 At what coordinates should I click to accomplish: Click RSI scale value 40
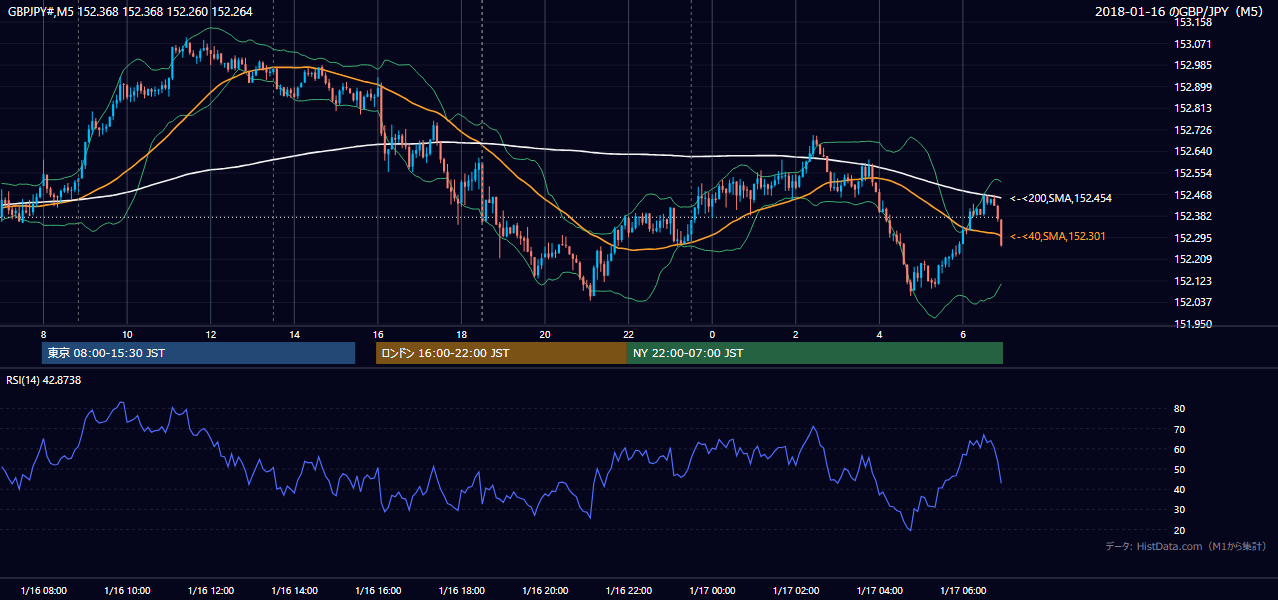(1179, 489)
